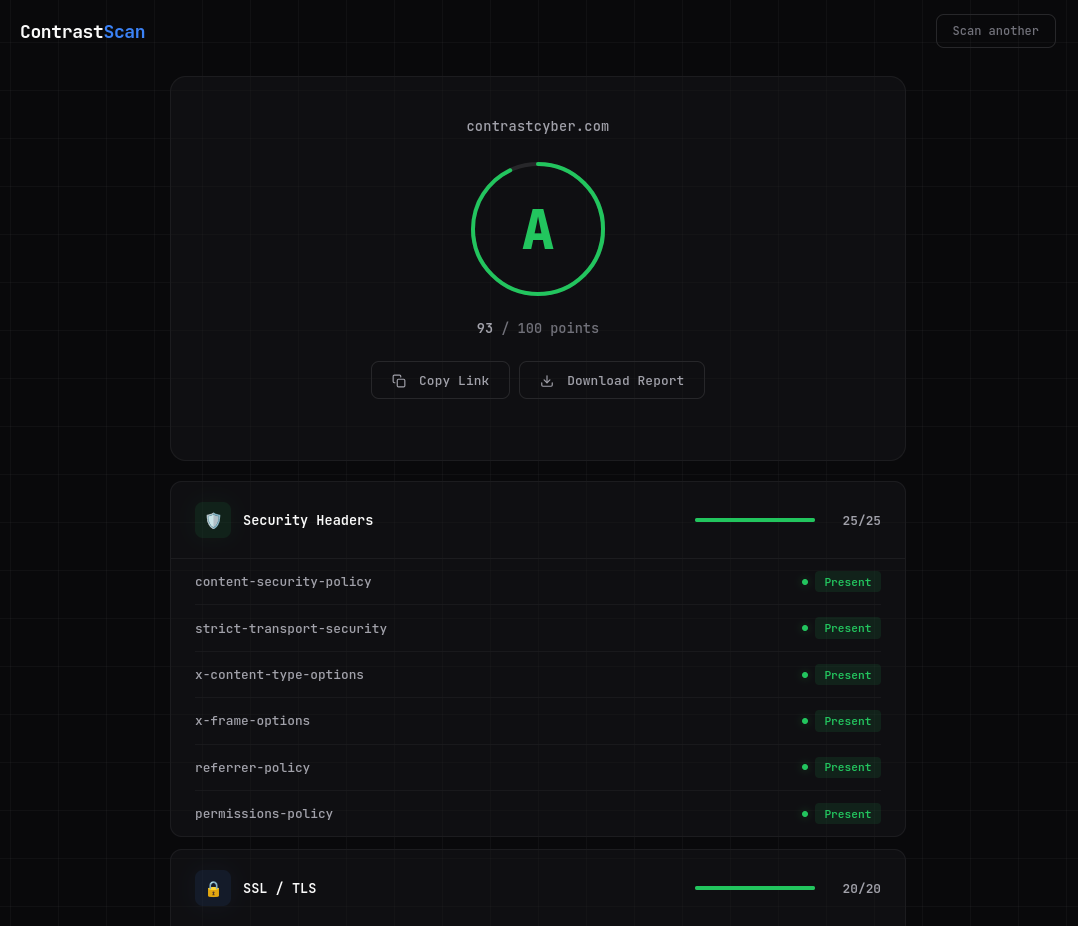Select the strict-transport-security row label

291,628
